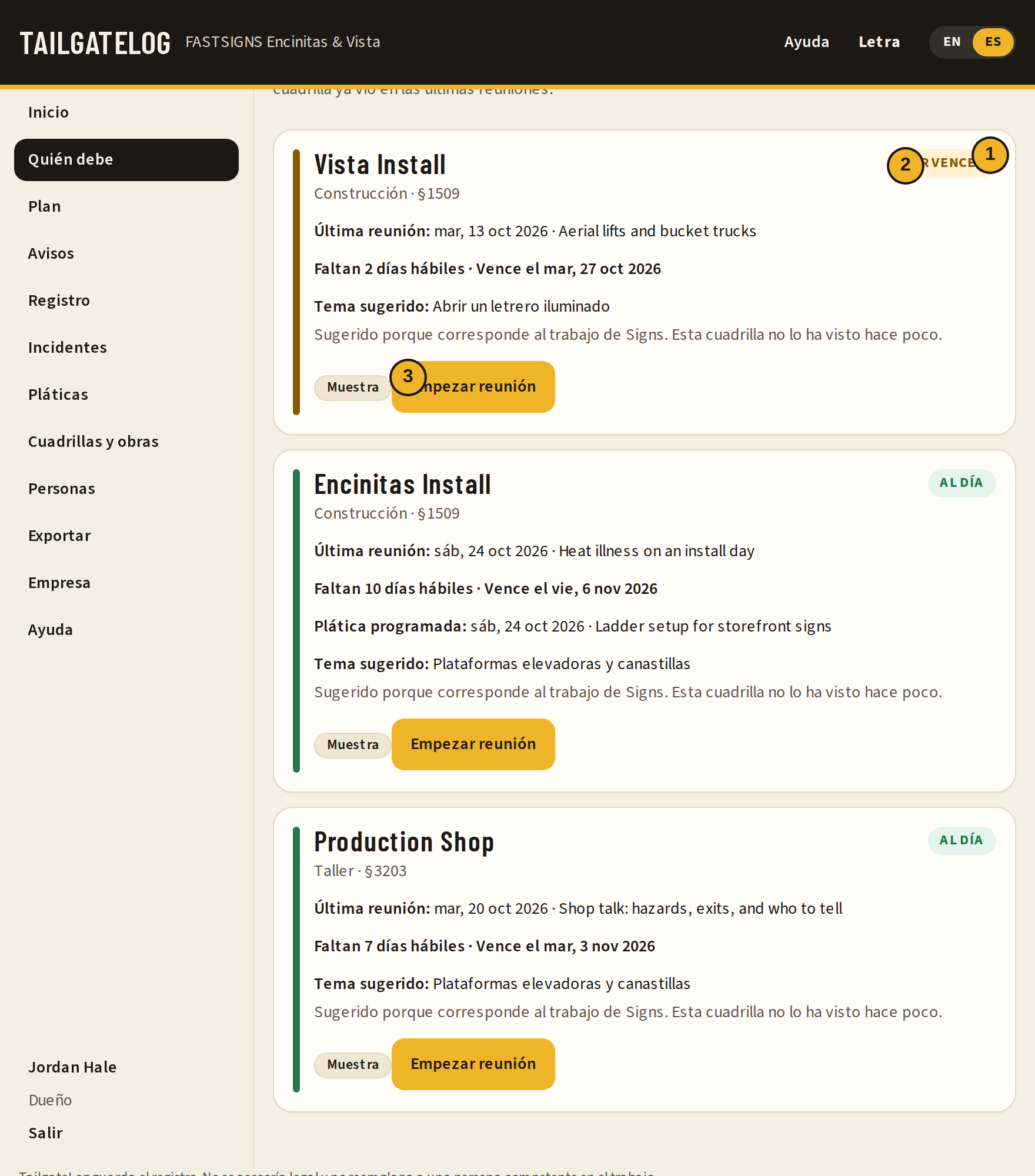Click AL DÍA badge on Production Shop
This screenshot has width=1035, height=1176.
(961, 840)
